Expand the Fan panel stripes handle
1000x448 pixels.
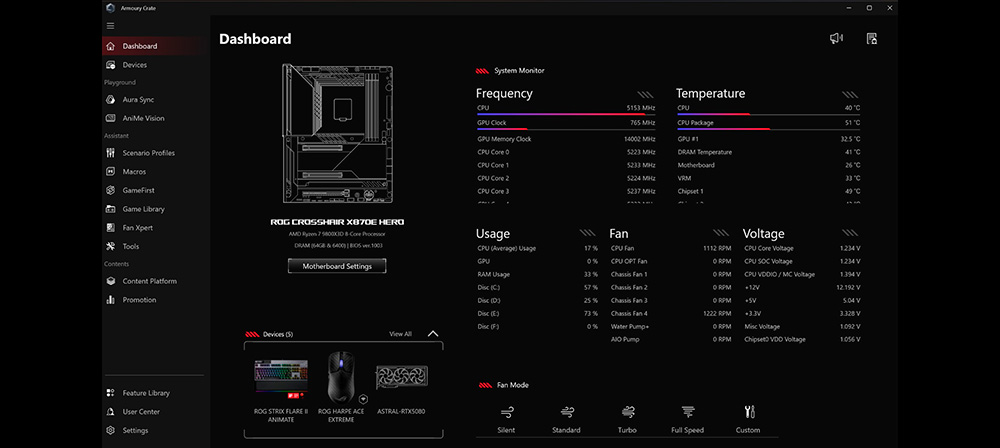click(x=721, y=233)
